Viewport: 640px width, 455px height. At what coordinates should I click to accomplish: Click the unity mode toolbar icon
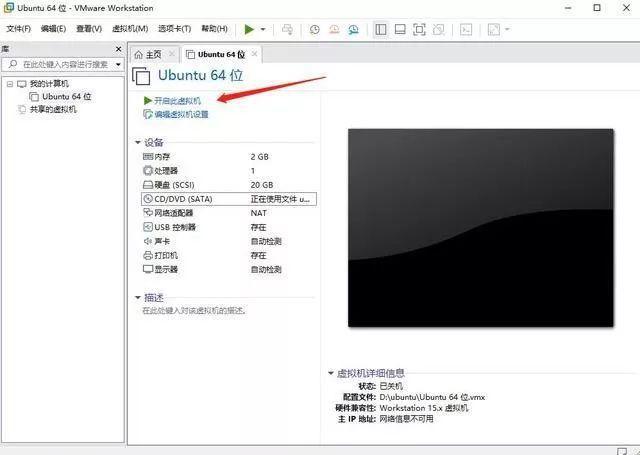(x=439, y=29)
